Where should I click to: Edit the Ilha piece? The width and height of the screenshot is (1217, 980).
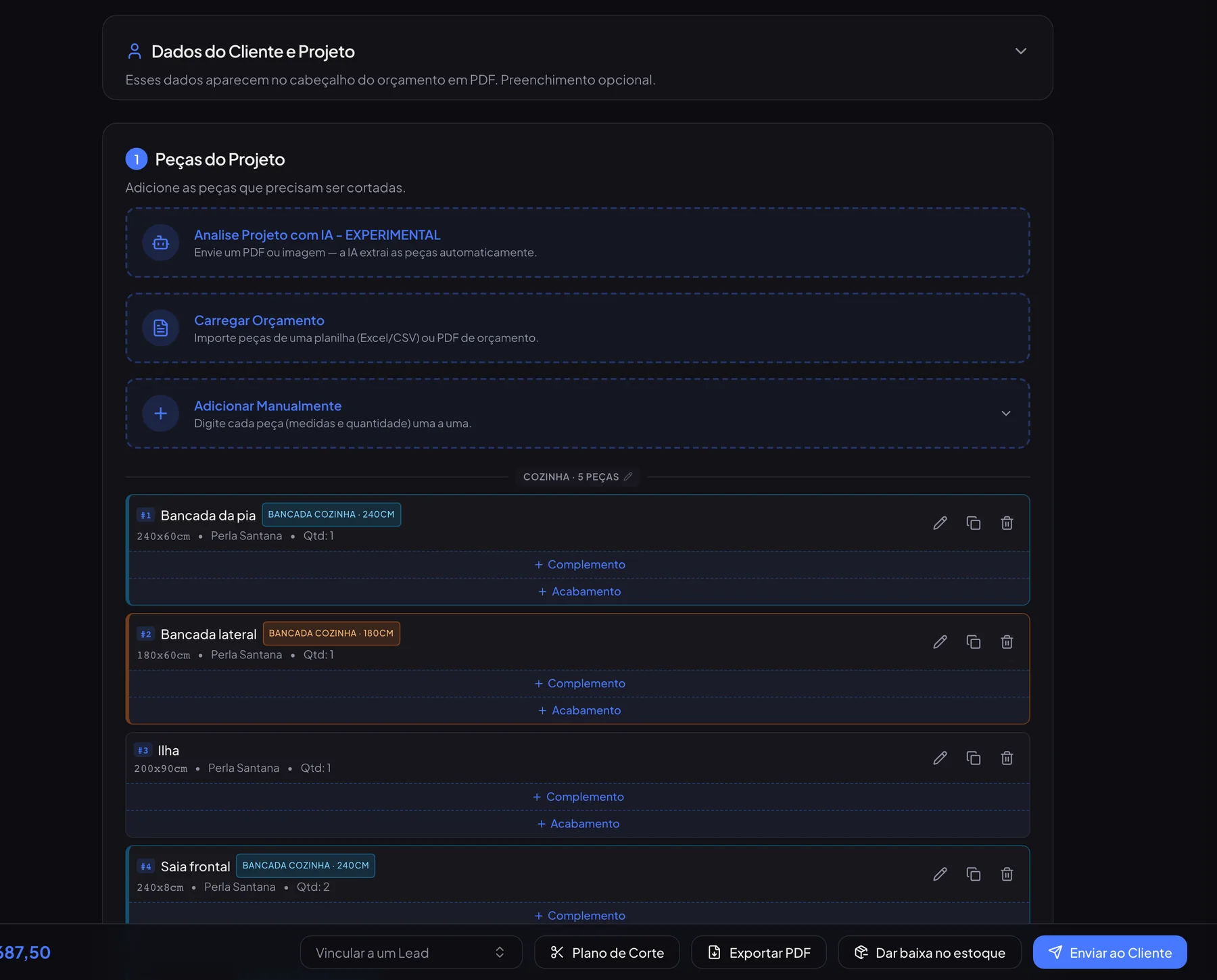(x=940, y=758)
